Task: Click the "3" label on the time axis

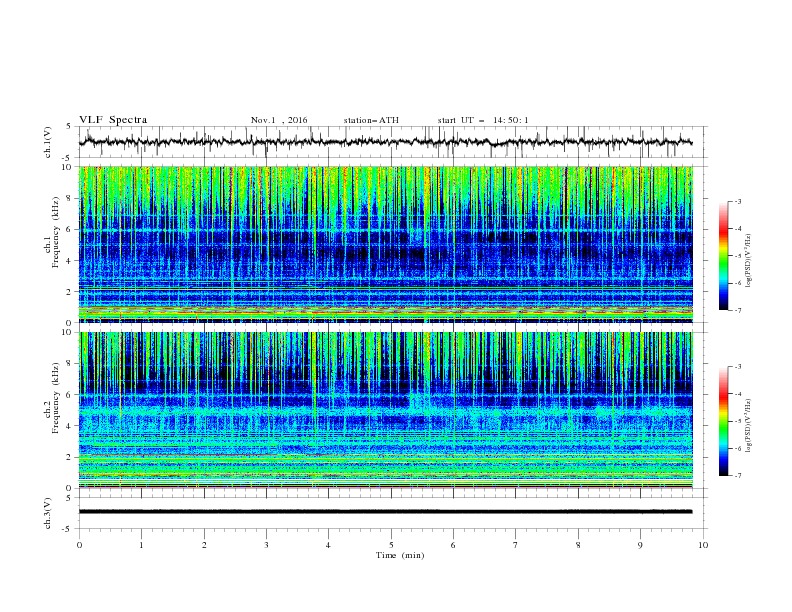Action: coord(266,545)
